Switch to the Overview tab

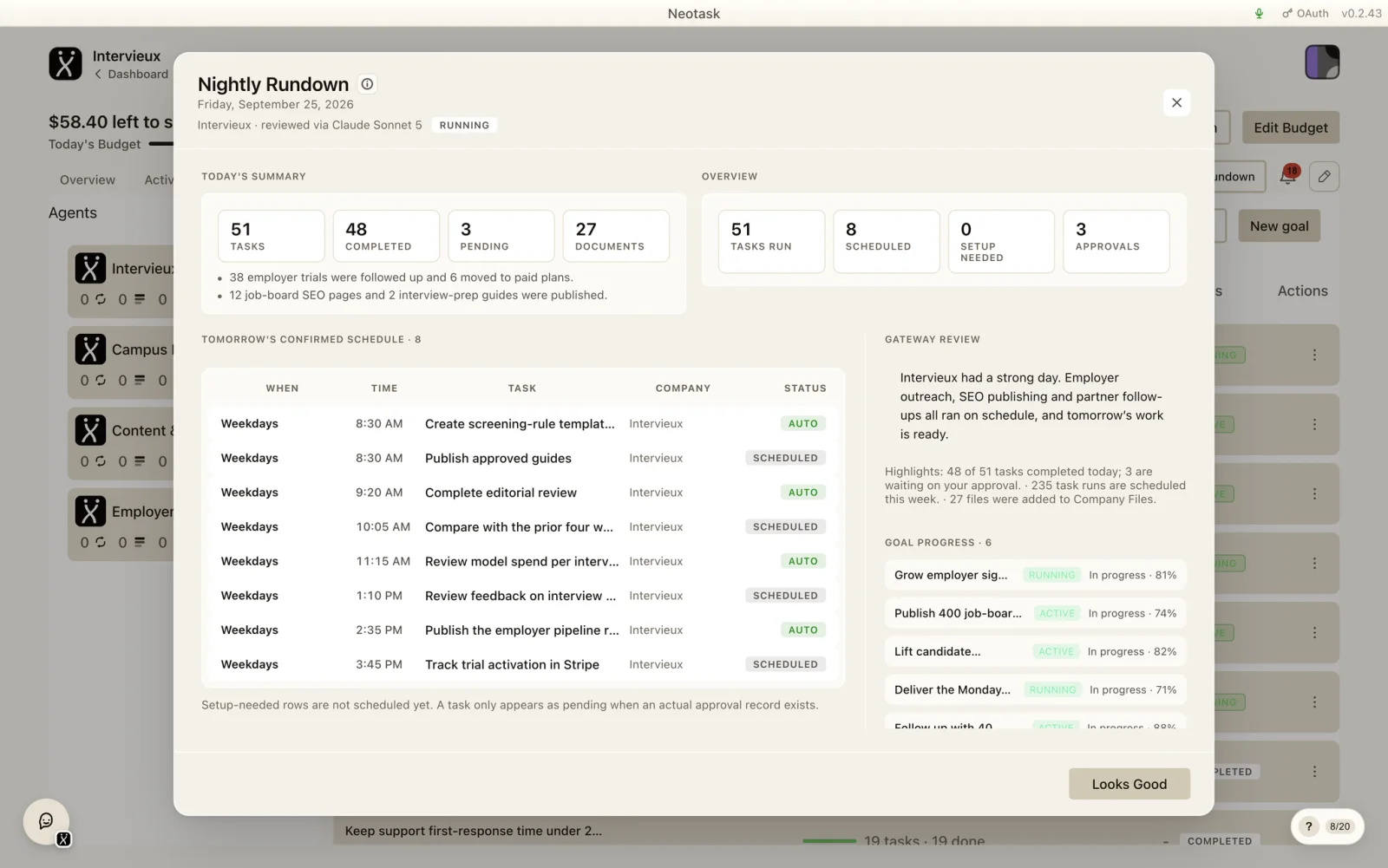(x=88, y=179)
